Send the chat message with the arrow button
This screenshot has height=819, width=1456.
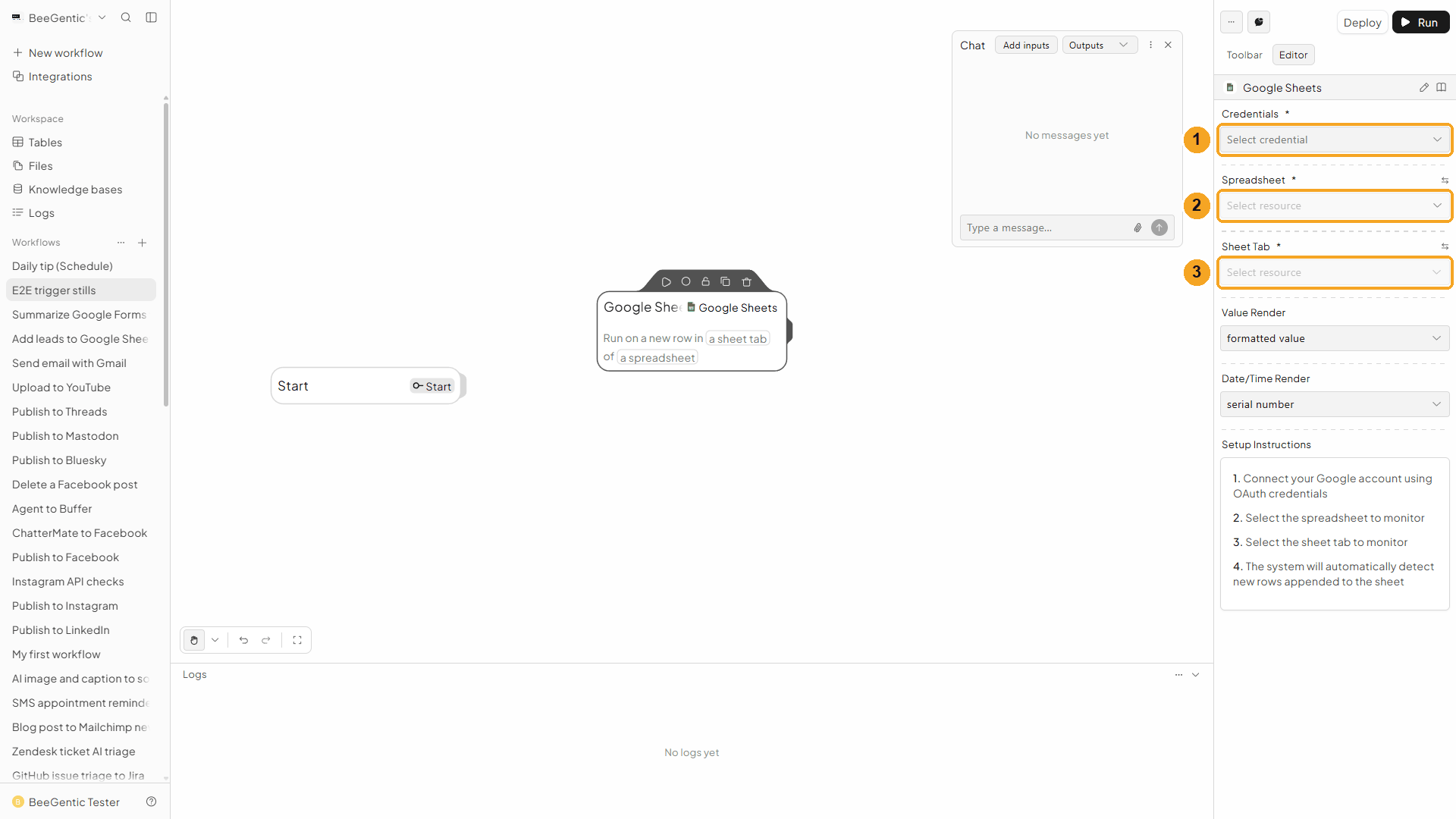point(1159,227)
